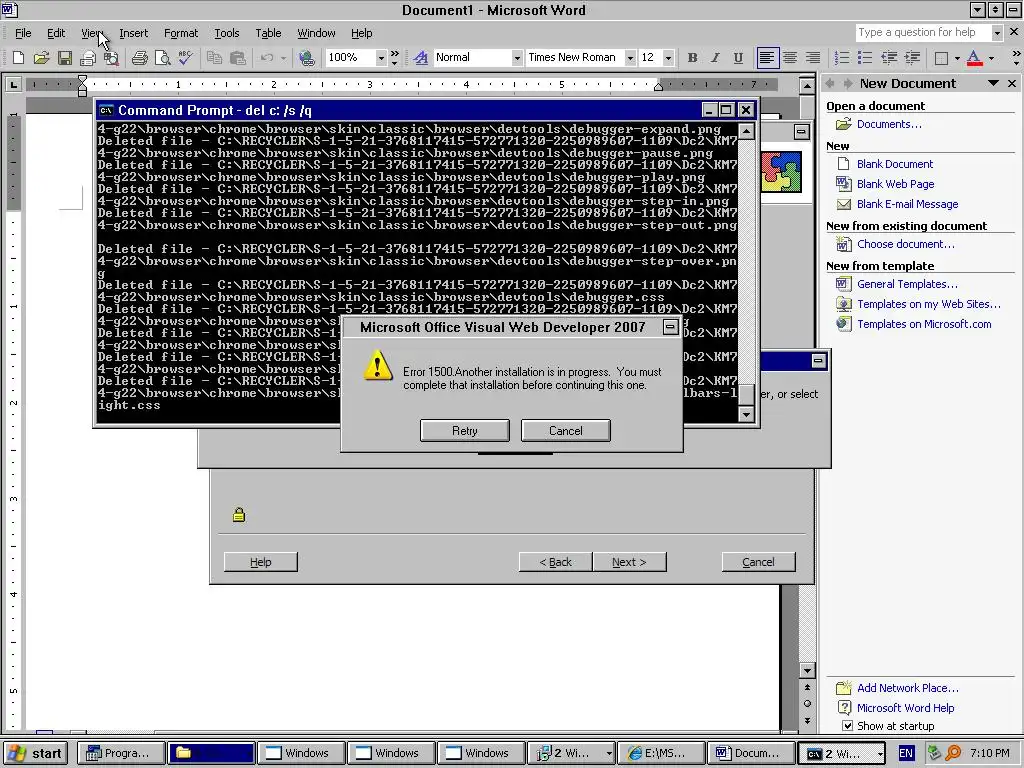Click the right indent marker on ruler
The width and height of the screenshot is (1024, 768).
tap(658, 87)
